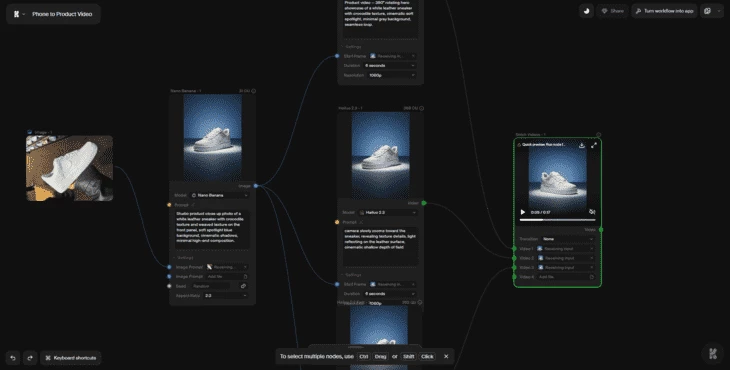Click the Nano Banana prompt input port
This screenshot has width=730, height=370.
click(x=169, y=205)
